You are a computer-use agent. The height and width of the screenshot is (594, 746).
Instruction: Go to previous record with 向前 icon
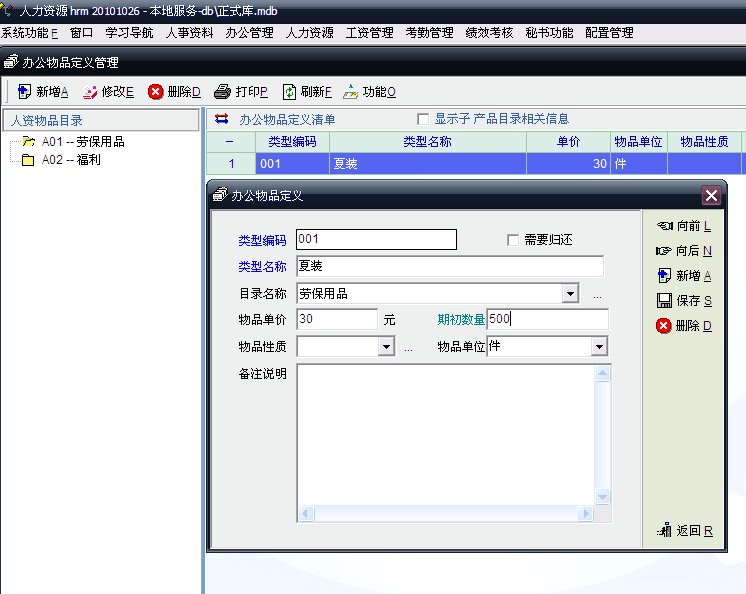pyautogui.click(x=663, y=226)
